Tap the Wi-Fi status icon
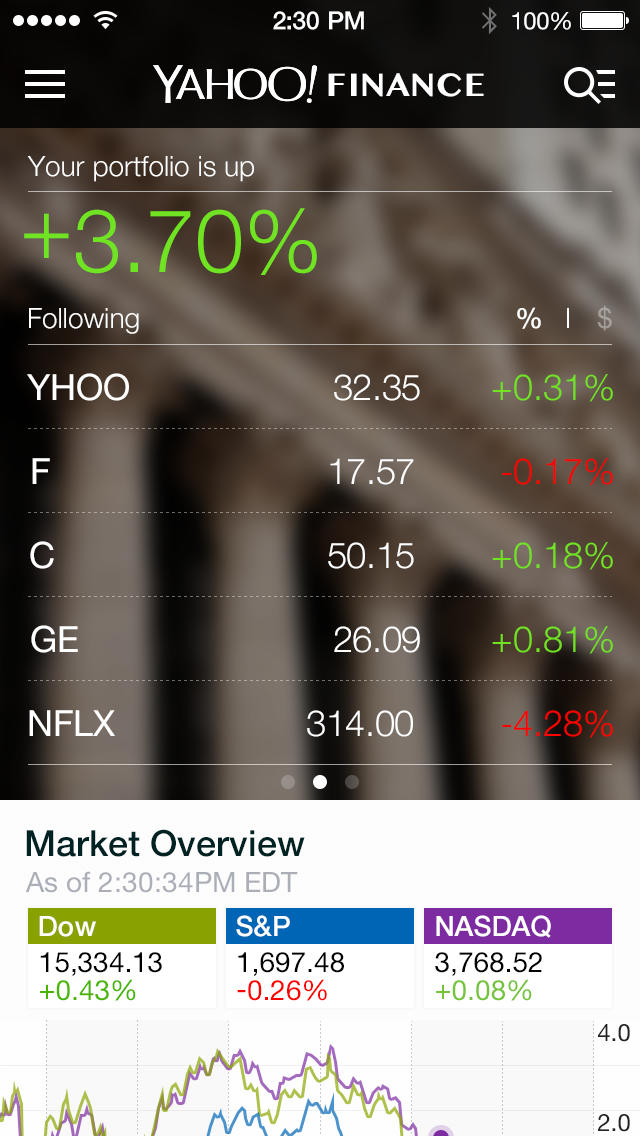The image size is (640, 1136). pyautogui.click(x=104, y=20)
